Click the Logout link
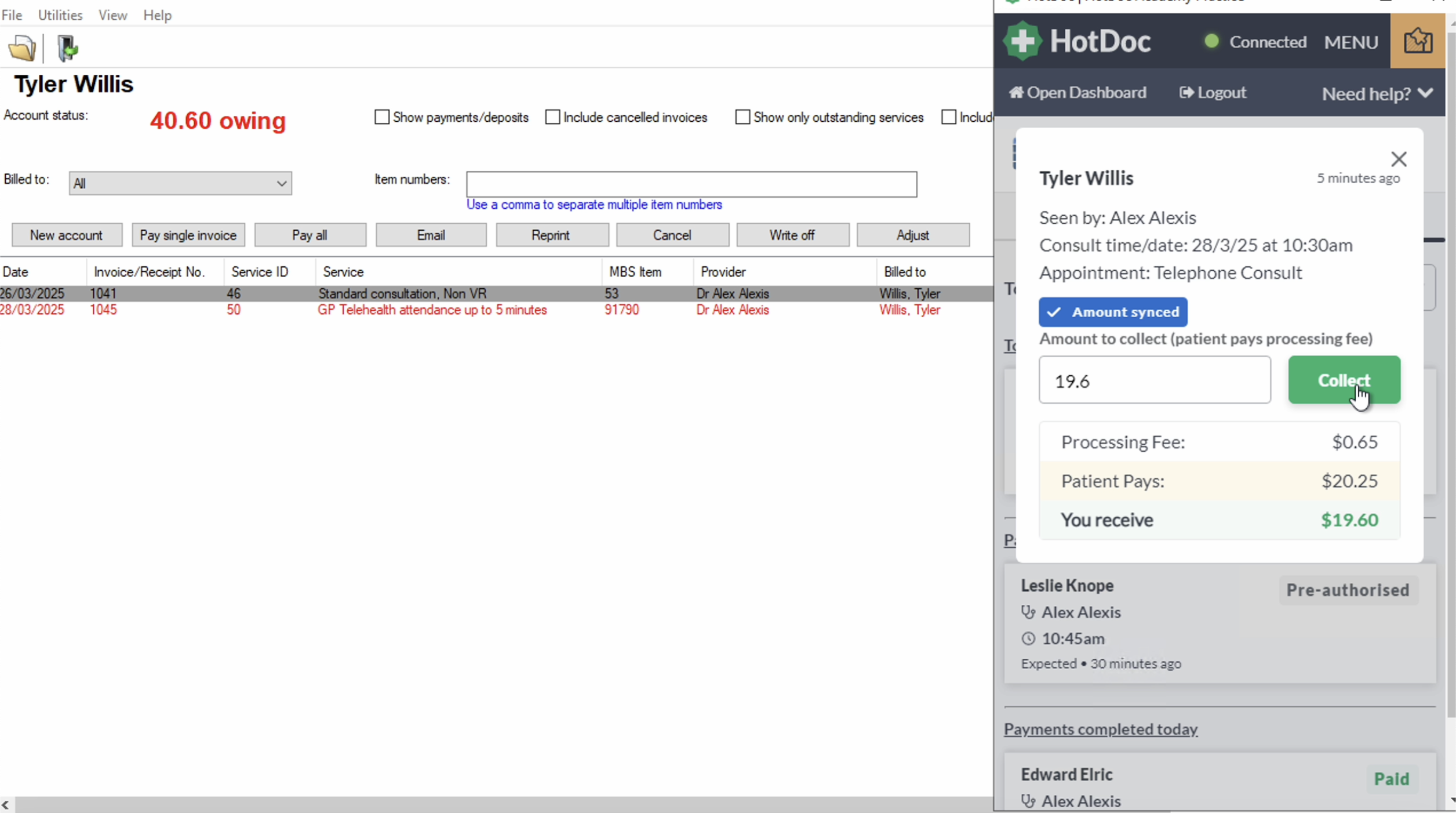1456x813 pixels. (1213, 93)
